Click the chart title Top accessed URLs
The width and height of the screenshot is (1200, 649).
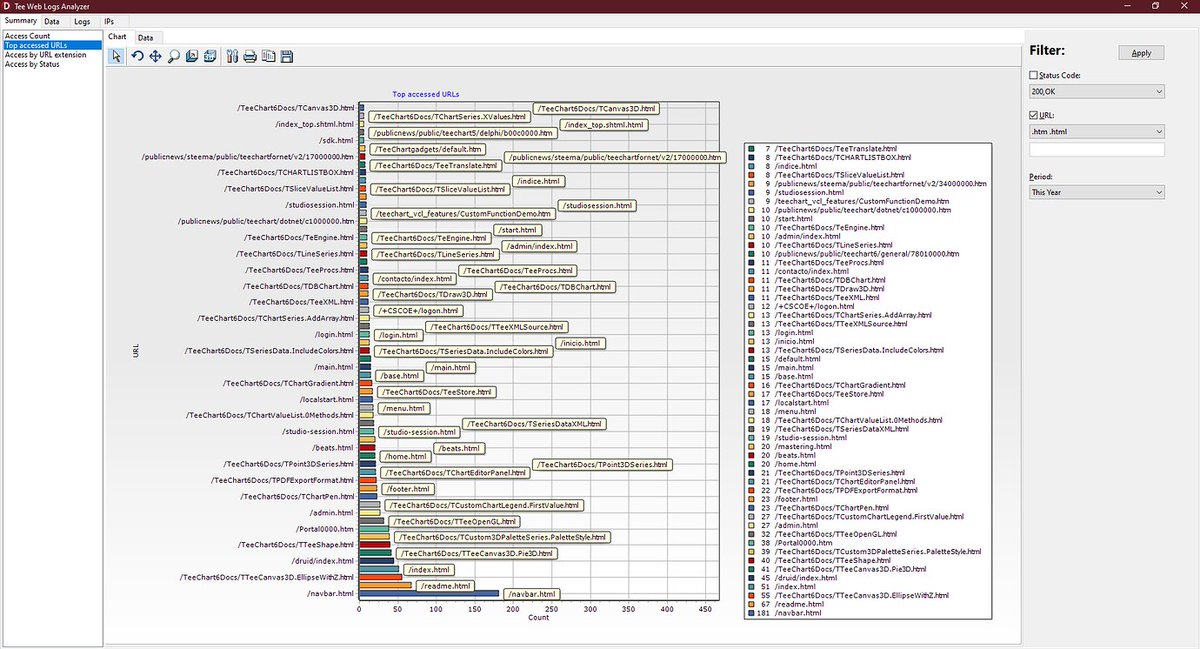(x=426, y=94)
